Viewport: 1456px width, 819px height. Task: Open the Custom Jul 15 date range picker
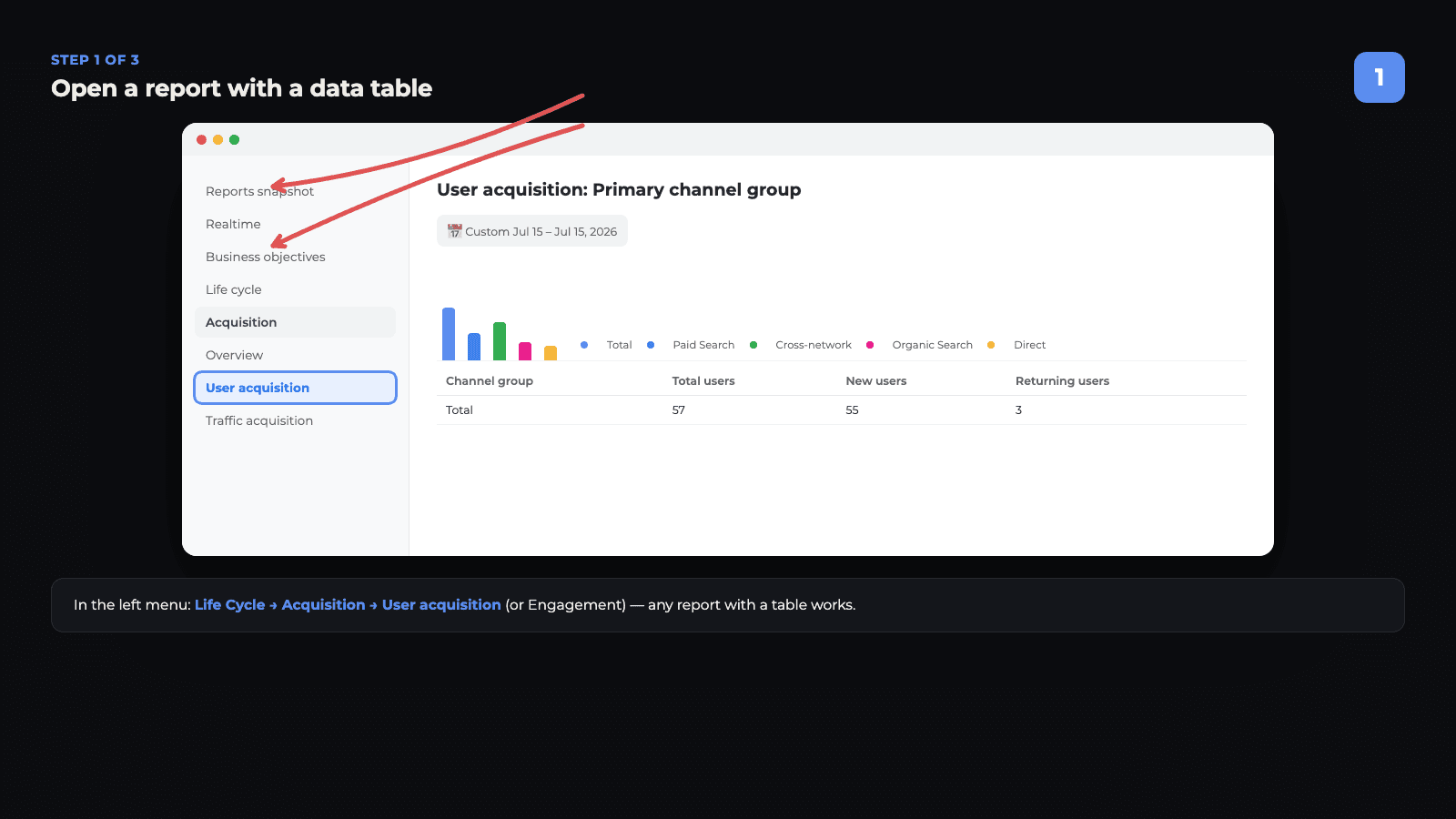pyautogui.click(x=532, y=231)
